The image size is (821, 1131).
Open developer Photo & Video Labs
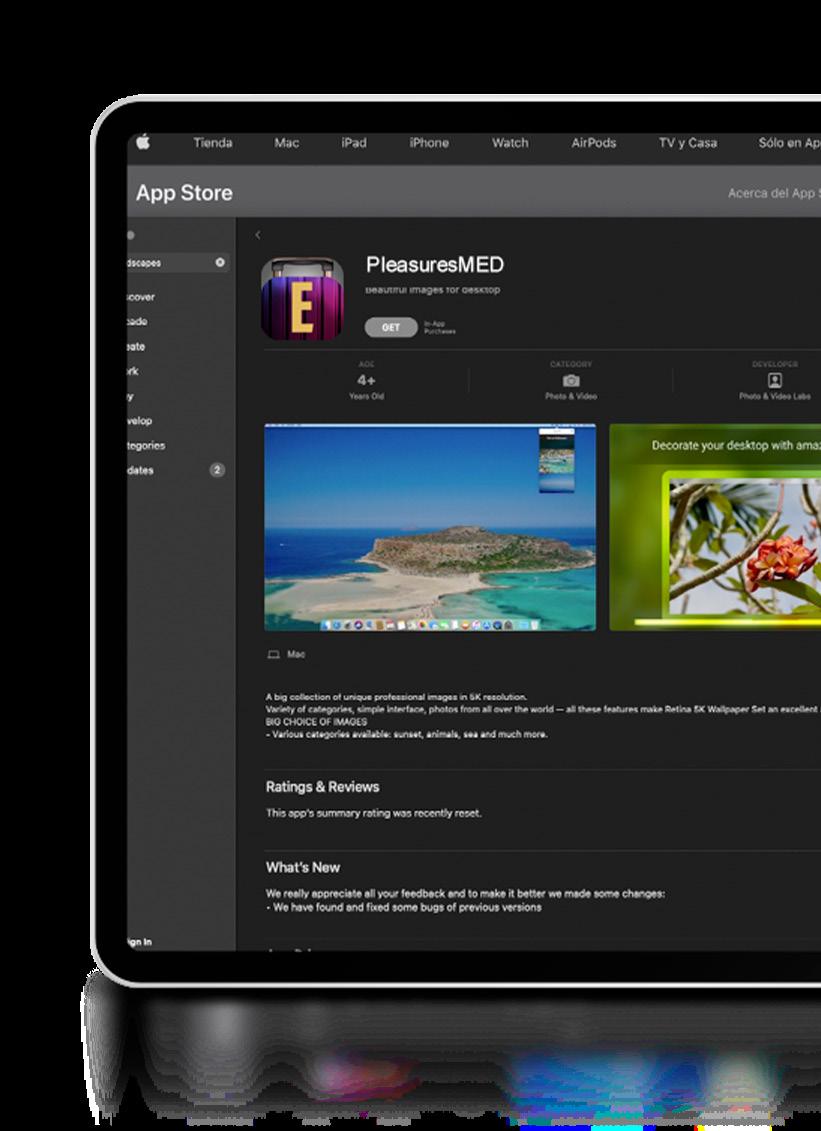click(775, 396)
